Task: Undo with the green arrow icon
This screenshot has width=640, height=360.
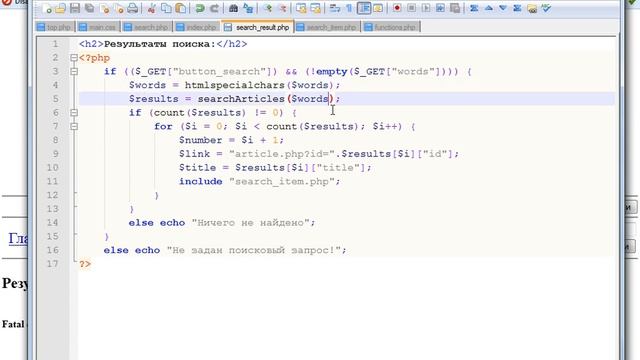Action: [200, 8]
